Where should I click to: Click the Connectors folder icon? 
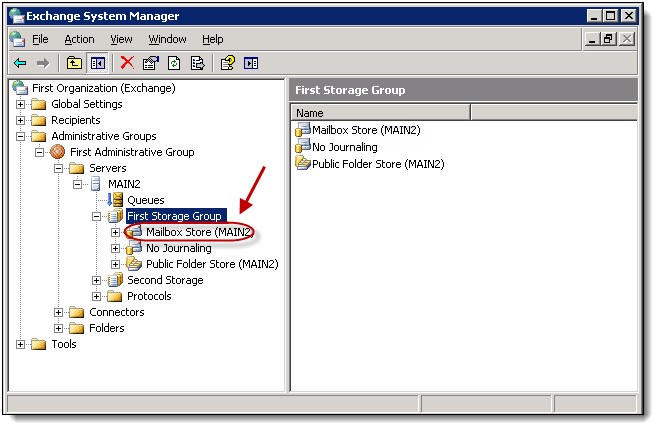[x=76, y=312]
